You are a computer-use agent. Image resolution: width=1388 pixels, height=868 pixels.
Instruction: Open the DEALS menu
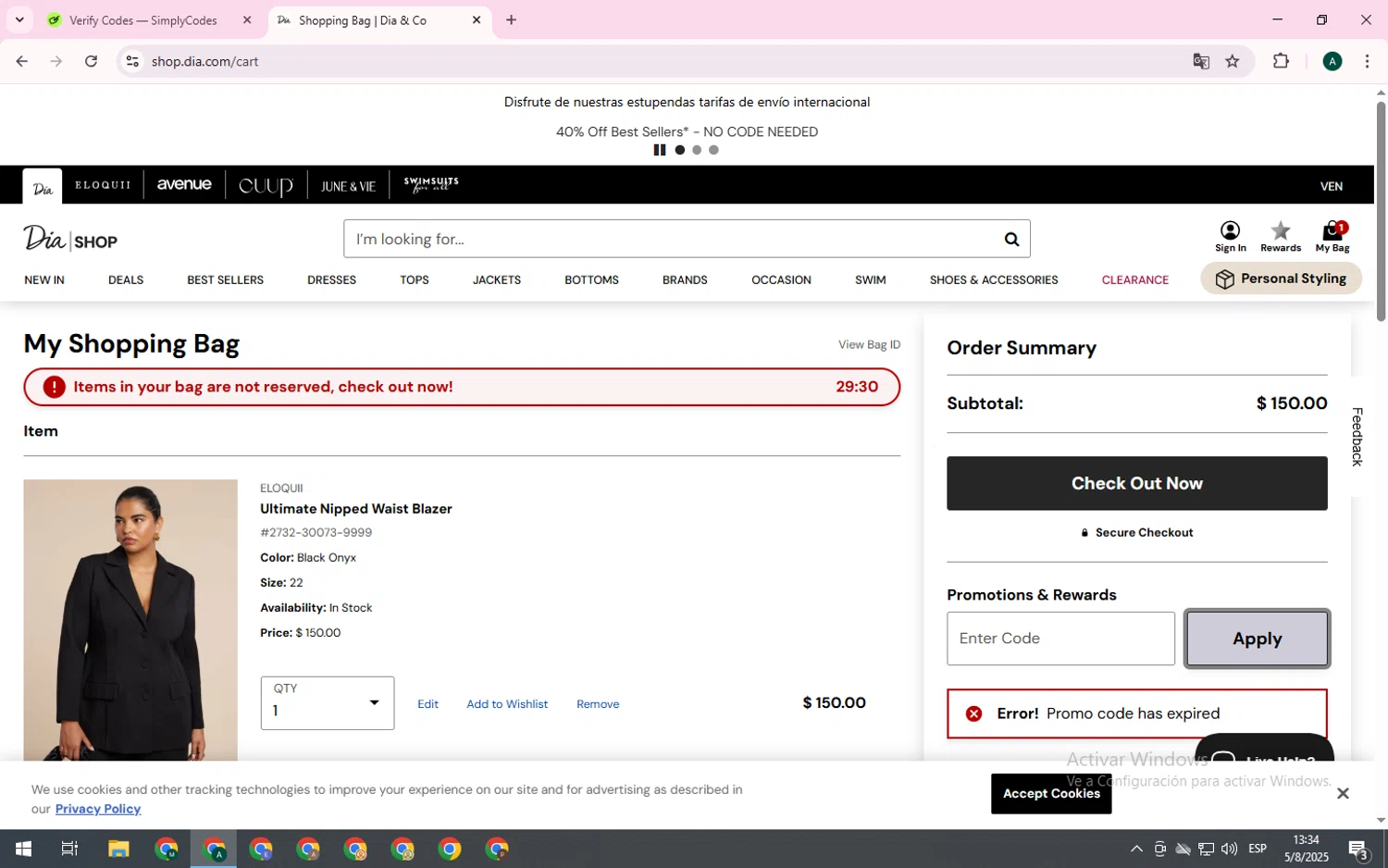[x=126, y=279]
